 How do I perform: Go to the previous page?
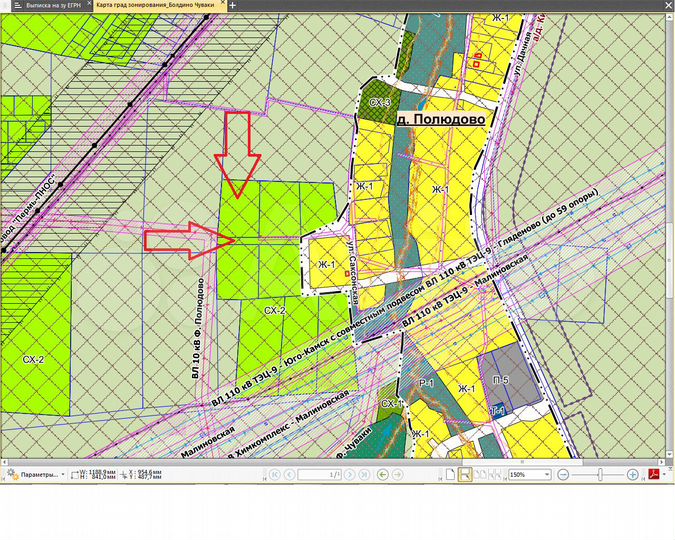[x=288, y=474]
